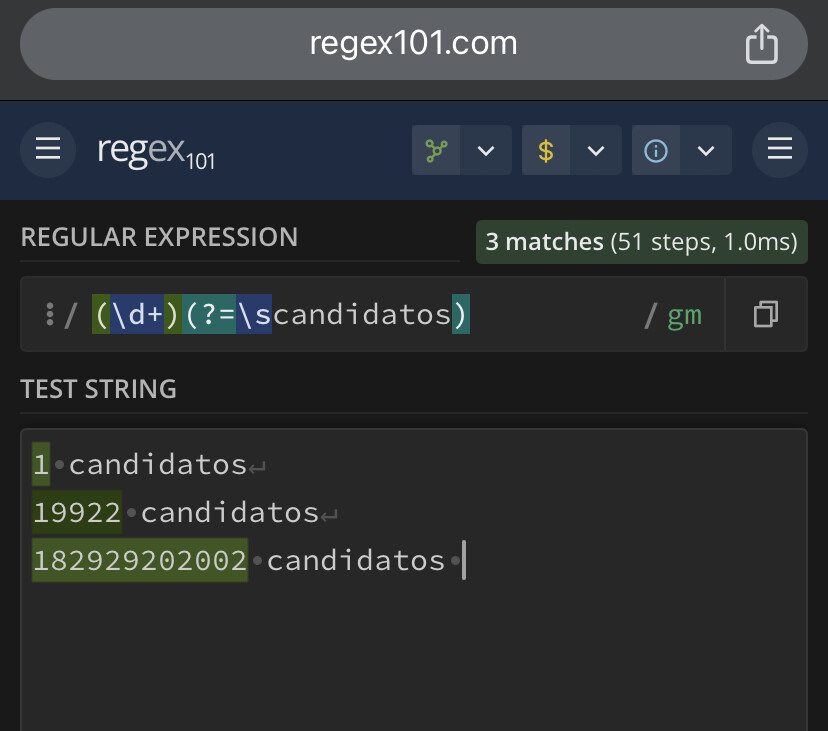This screenshot has width=828, height=731.
Task: Click the green regex tools icon
Action: (436, 151)
